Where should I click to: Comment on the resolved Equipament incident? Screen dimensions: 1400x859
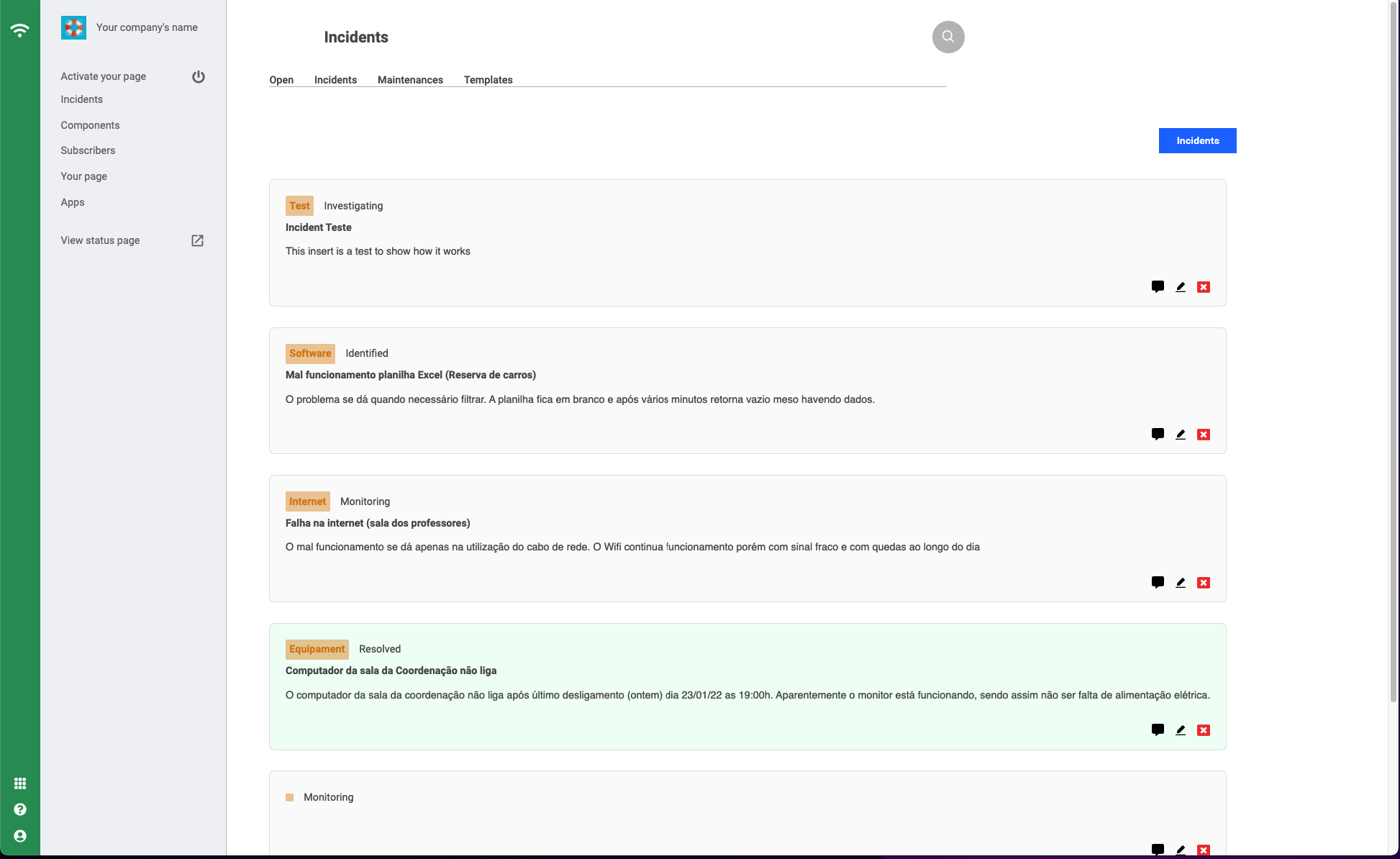pyautogui.click(x=1158, y=730)
